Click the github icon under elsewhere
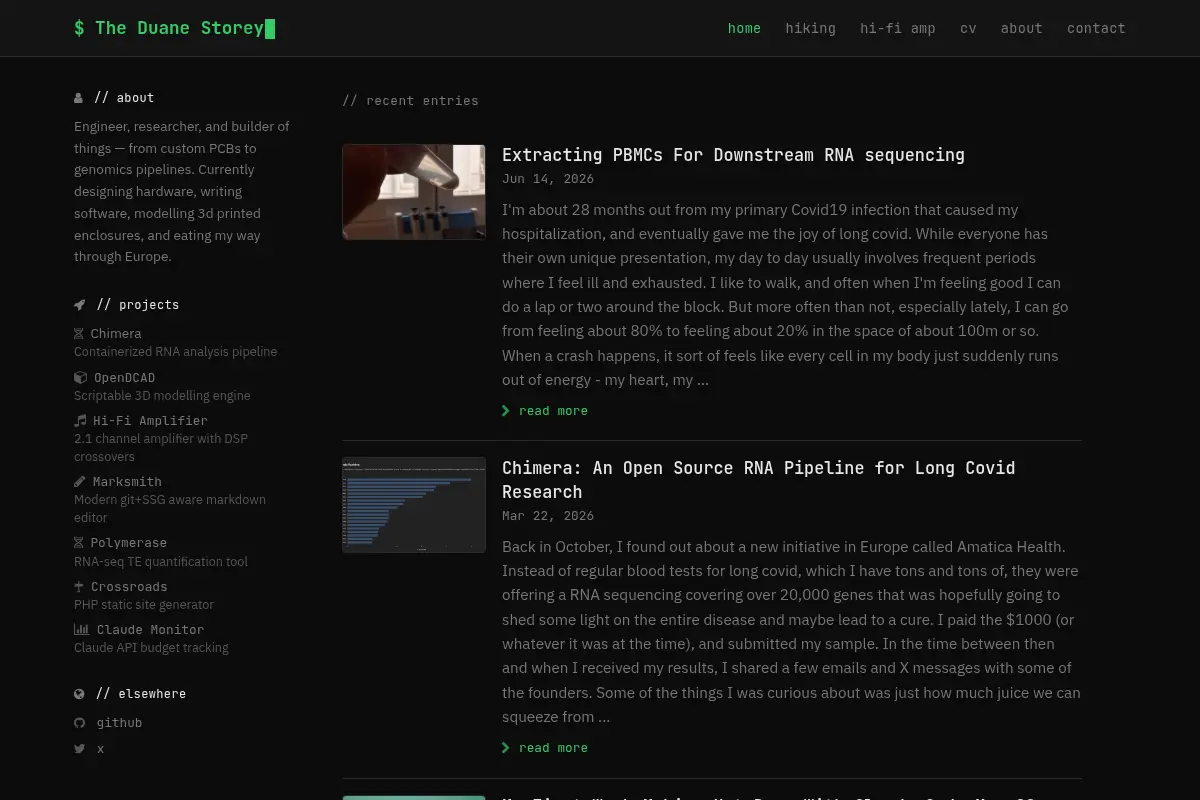The width and height of the screenshot is (1200, 800). [79, 723]
